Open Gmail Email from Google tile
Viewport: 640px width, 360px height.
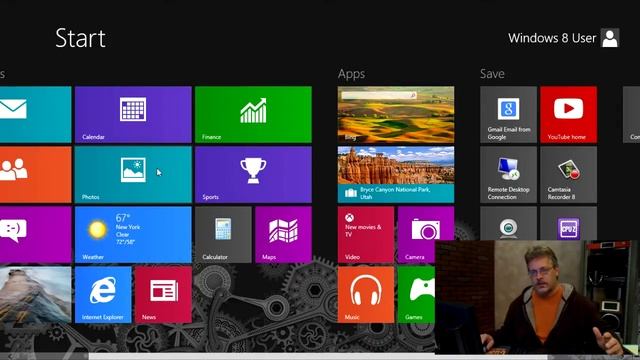point(508,114)
